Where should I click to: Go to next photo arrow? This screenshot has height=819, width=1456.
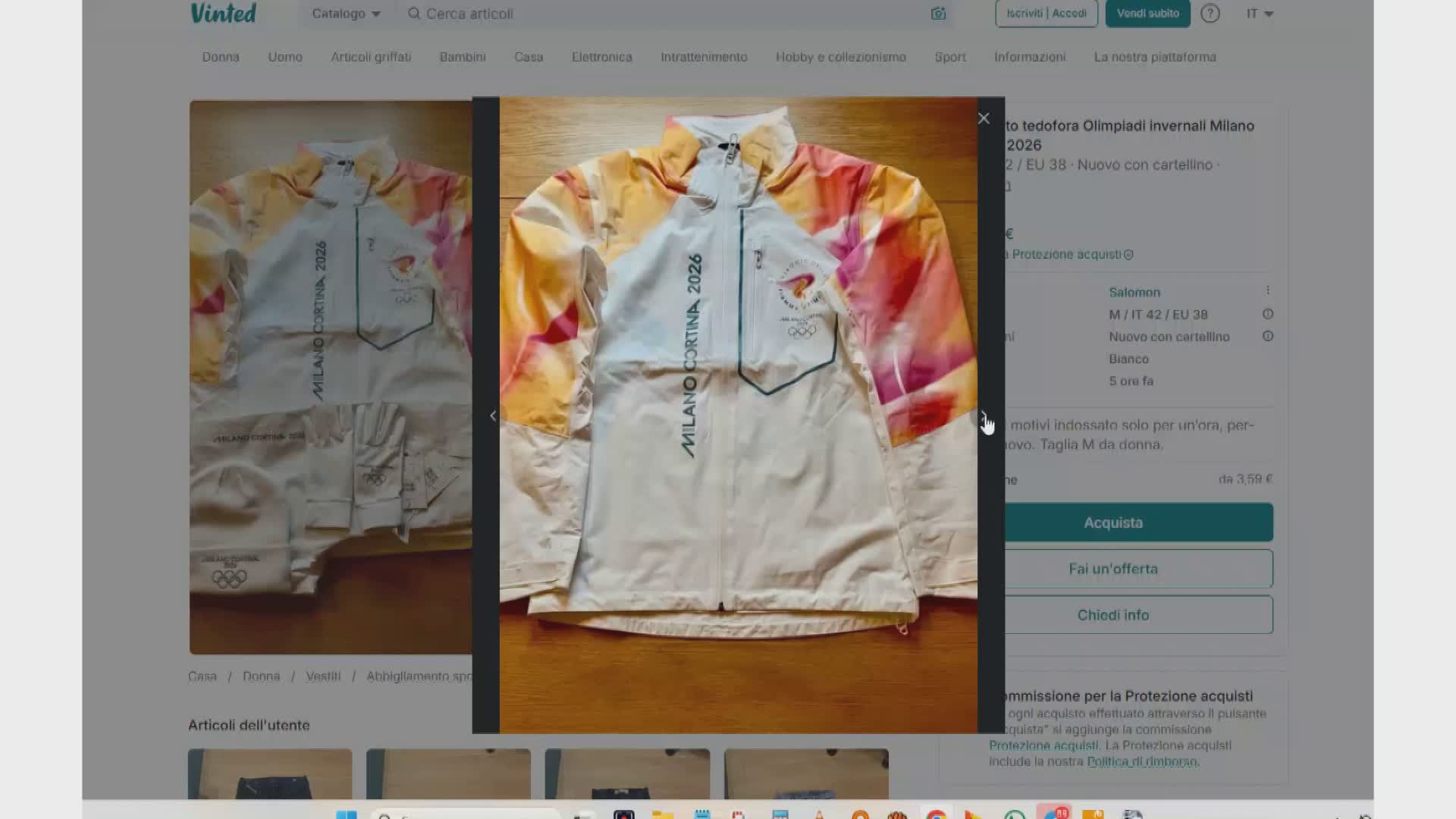(983, 416)
